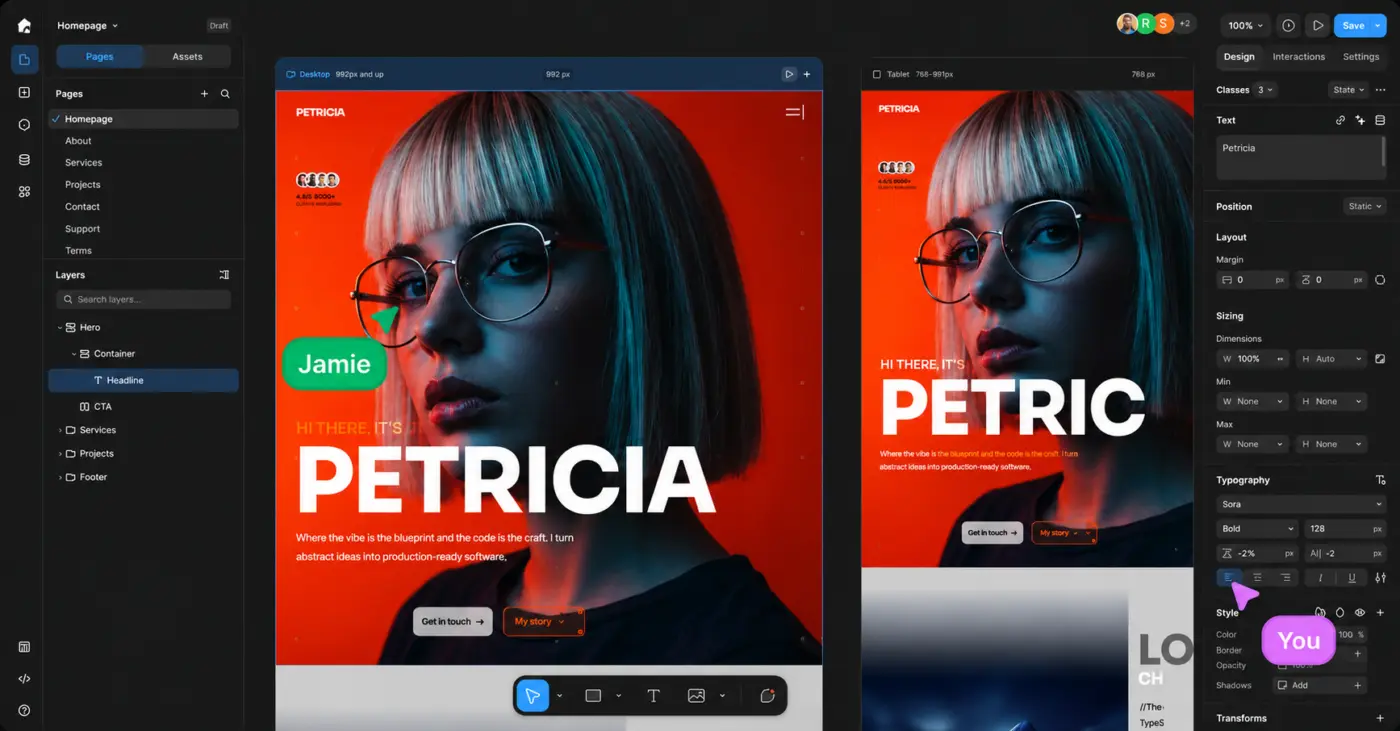Toggle italic text style

pos(1320,577)
